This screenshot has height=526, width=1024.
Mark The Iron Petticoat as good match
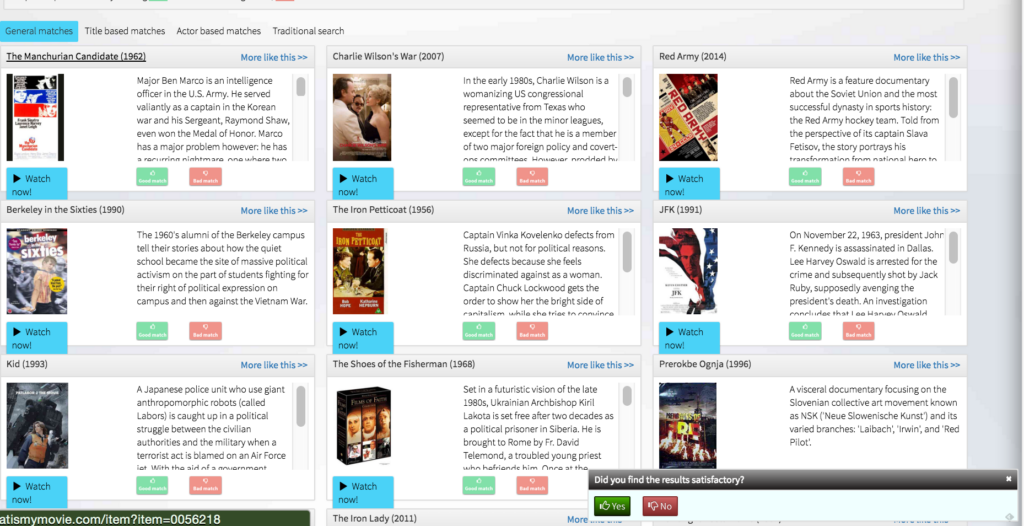coord(479,331)
